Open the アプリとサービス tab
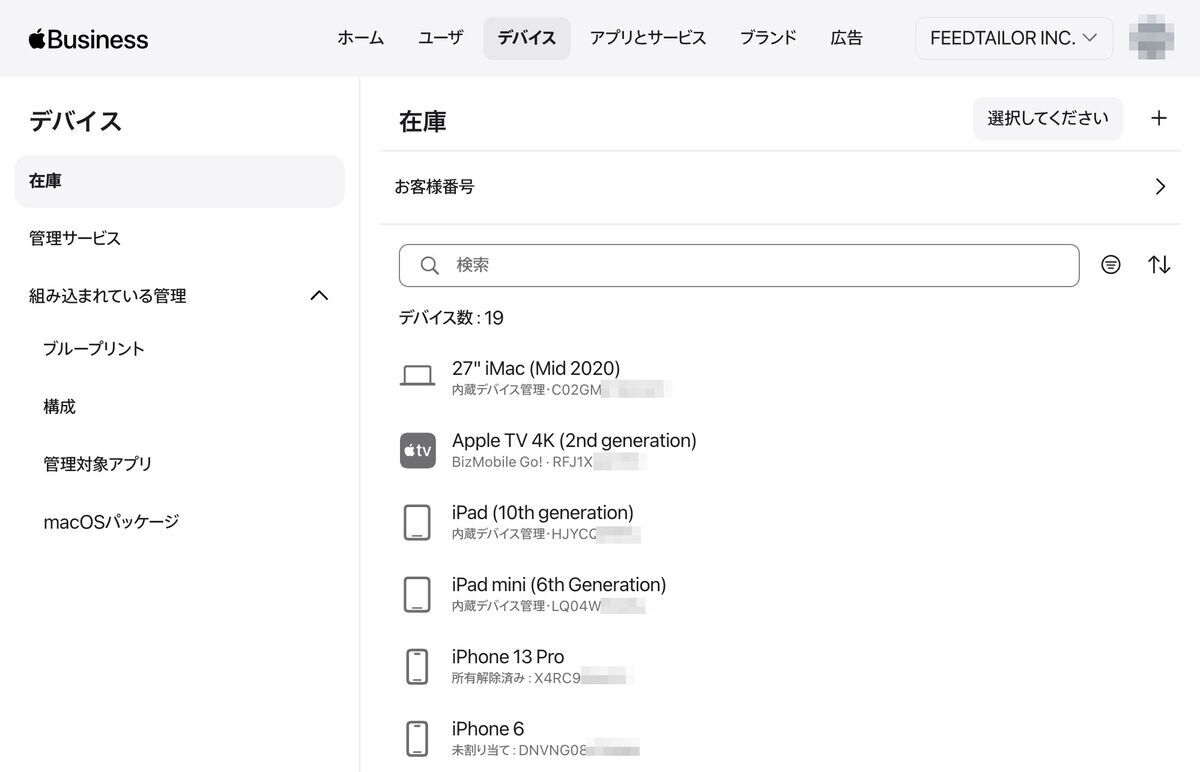 (648, 38)
